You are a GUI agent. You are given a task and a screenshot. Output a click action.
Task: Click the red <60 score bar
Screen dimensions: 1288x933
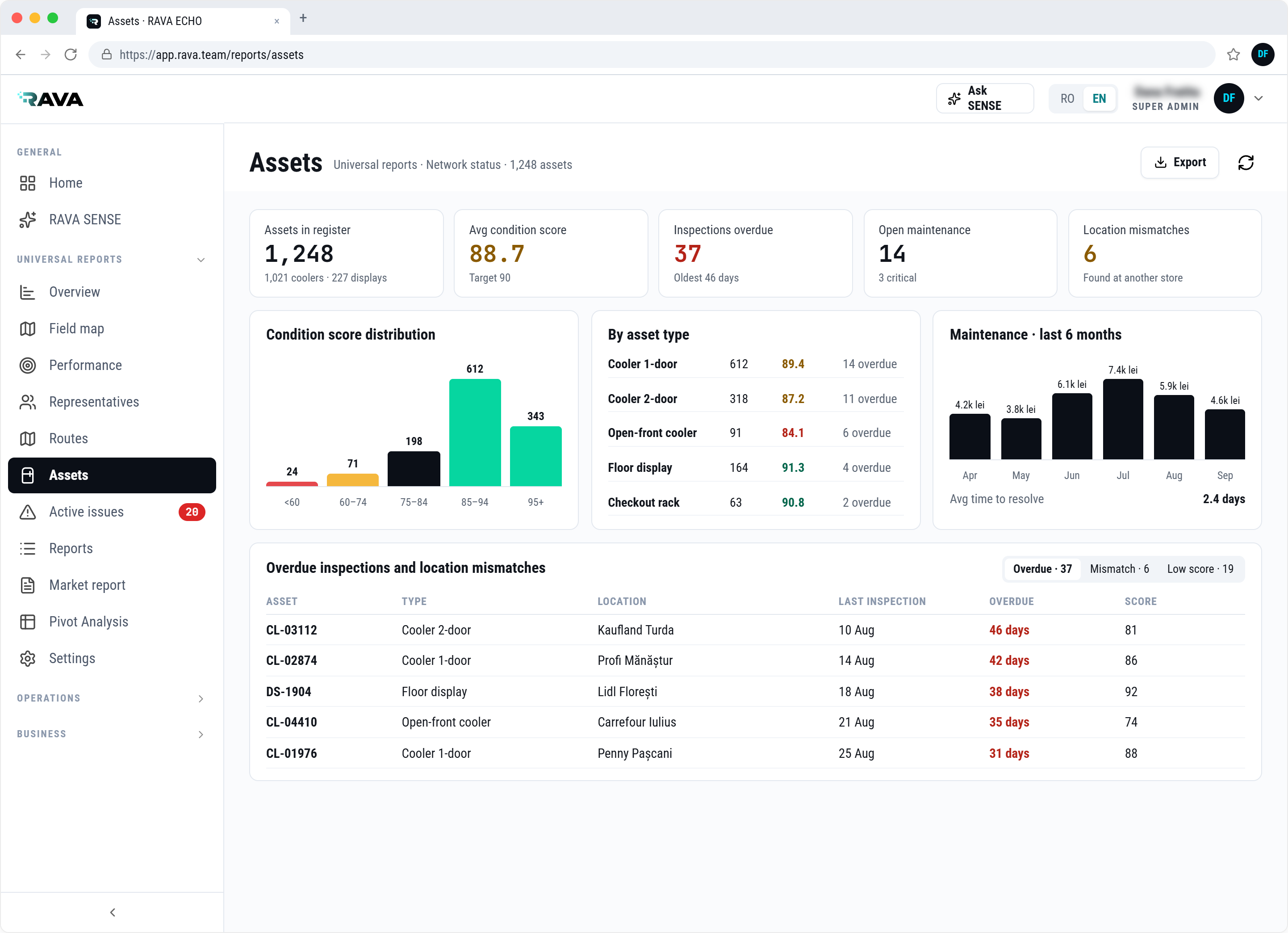tap(292, 484)
